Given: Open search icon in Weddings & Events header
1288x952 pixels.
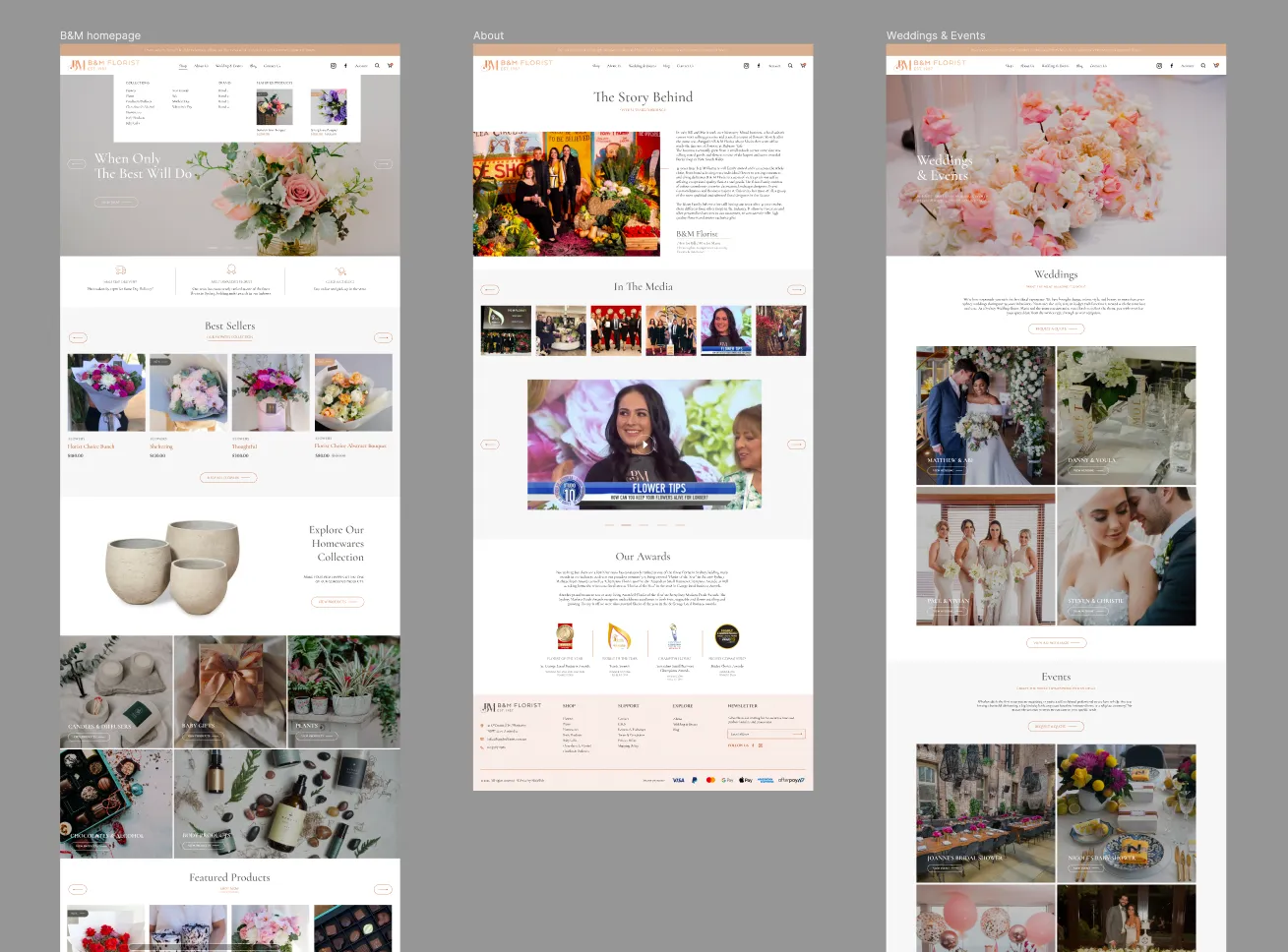Looking at the screenshot, I should click(x=1203, y=66).
